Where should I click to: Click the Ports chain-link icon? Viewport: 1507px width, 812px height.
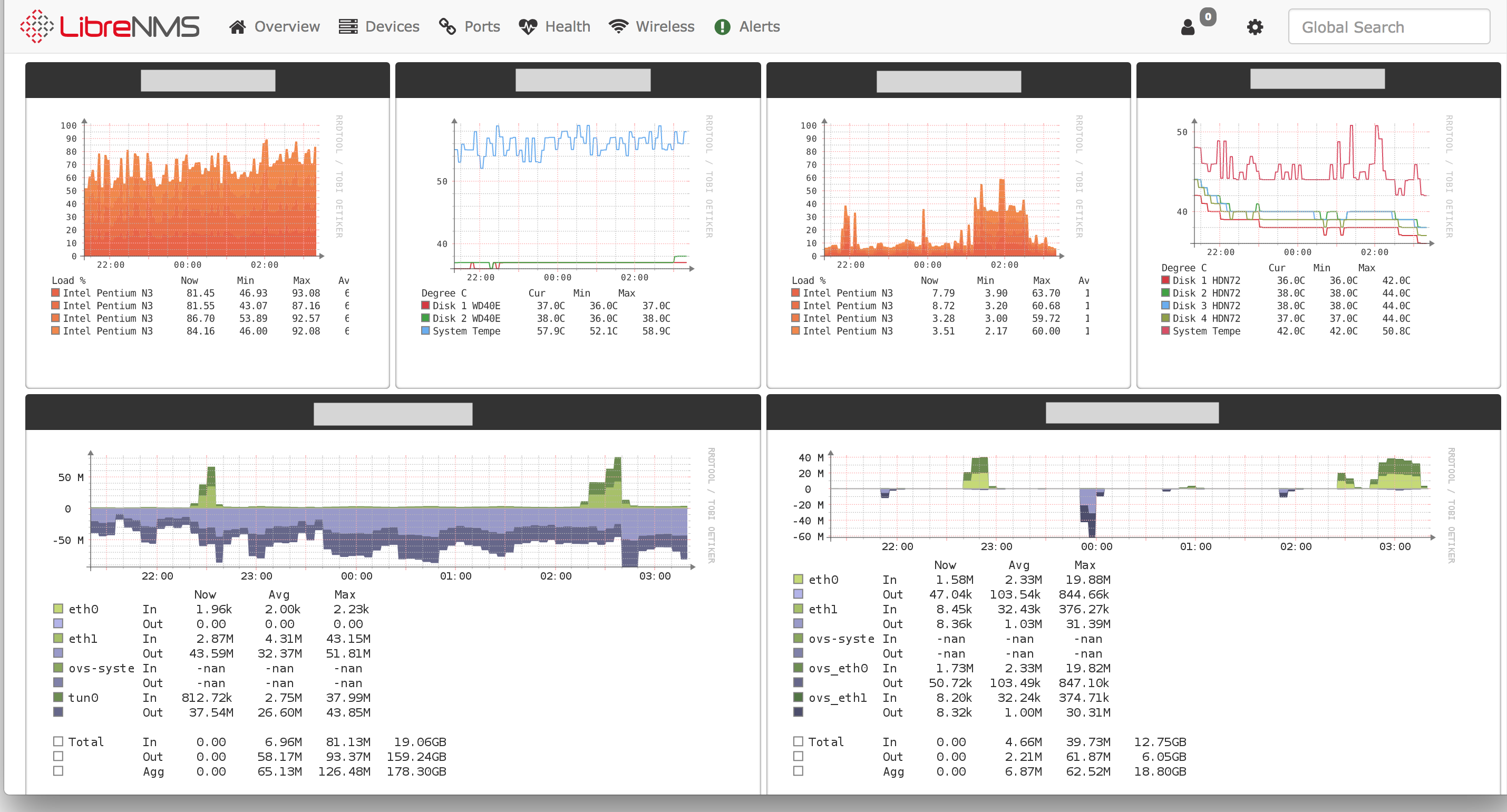pyautogui.click(x=446, y=26)
